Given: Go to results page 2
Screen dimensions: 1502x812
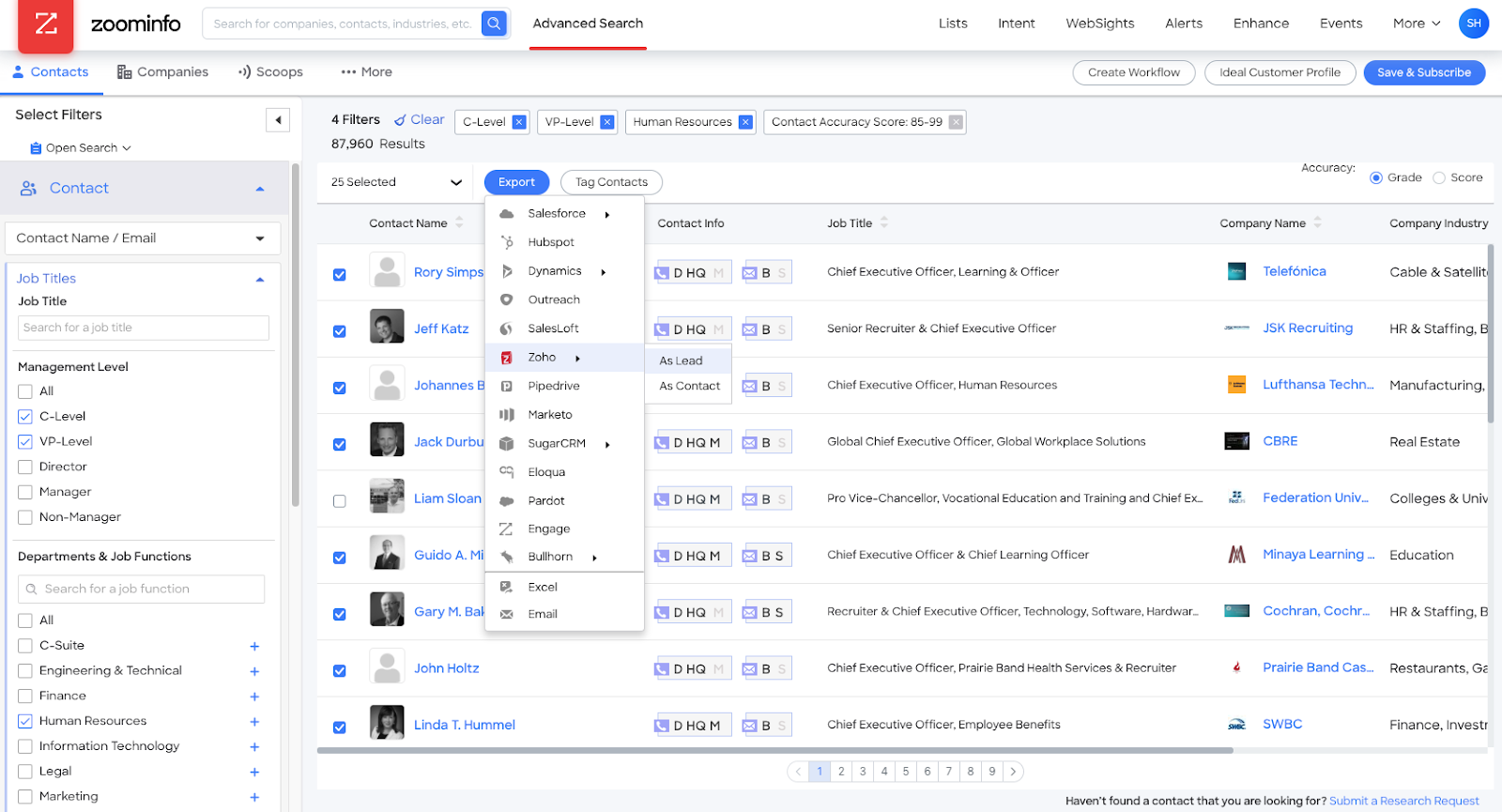Looking at the screenshot, I should (841, 772).
